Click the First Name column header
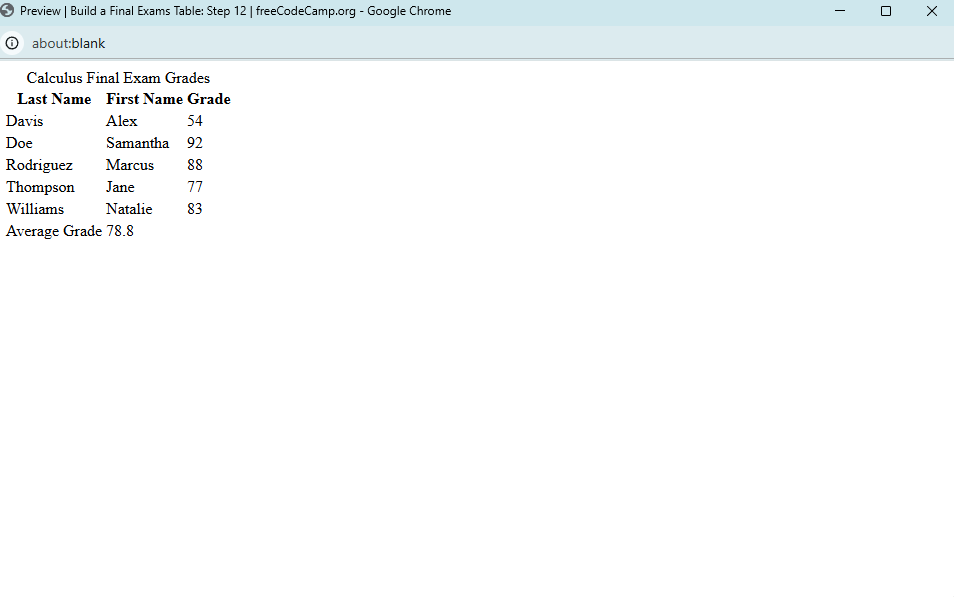The height and width of the screenshot is (597, 954). [x=144, y=99]
